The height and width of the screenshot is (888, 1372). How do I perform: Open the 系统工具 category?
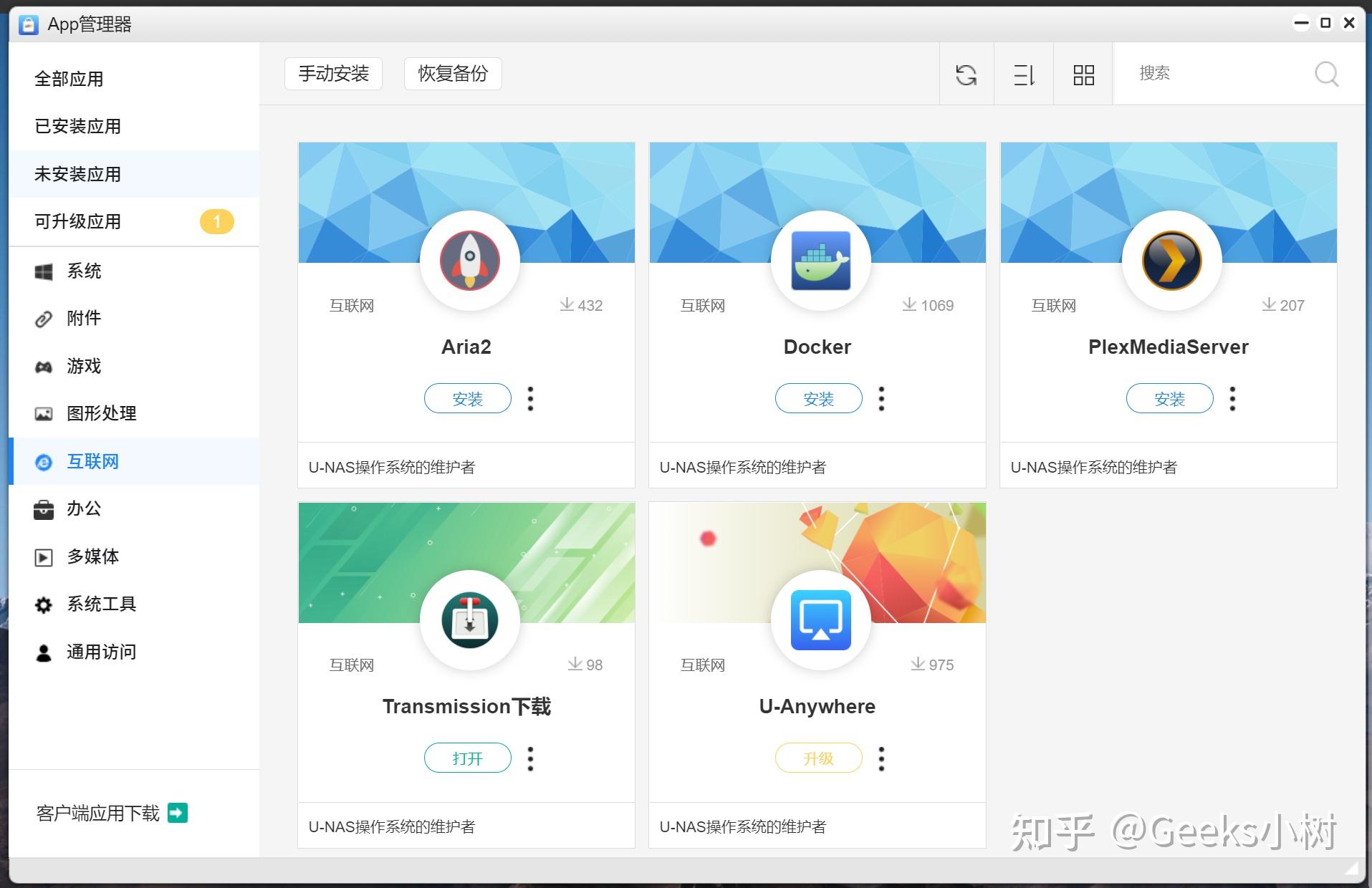pyautogui.click(x=134, y=604)
